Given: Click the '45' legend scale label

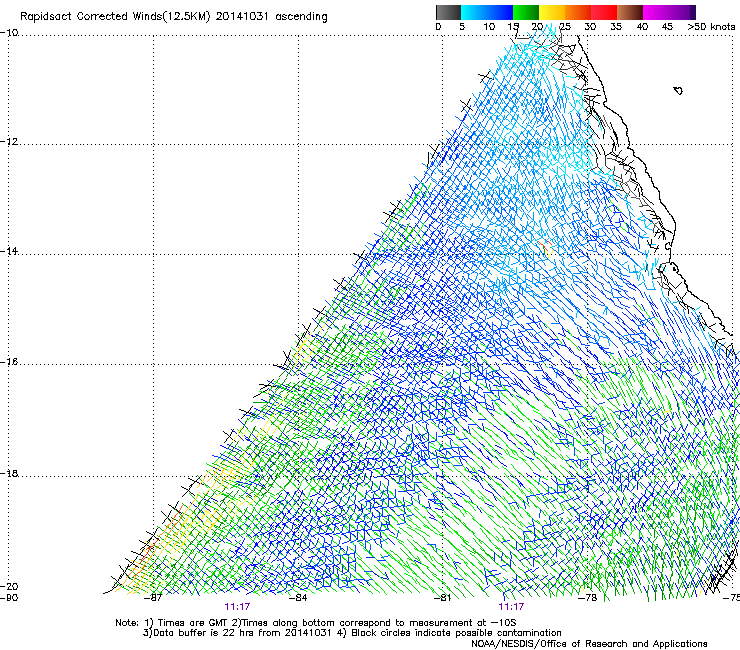Looking at the screenshot, I should [667, 27].
